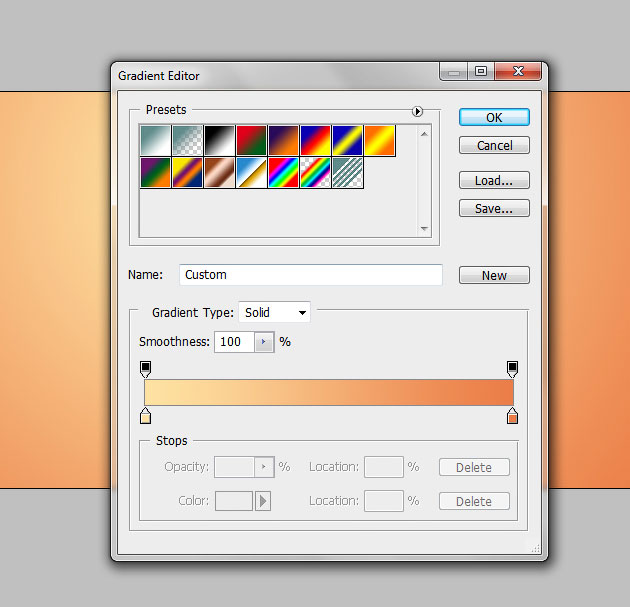Close the Gradient Editor dialog

518,72
